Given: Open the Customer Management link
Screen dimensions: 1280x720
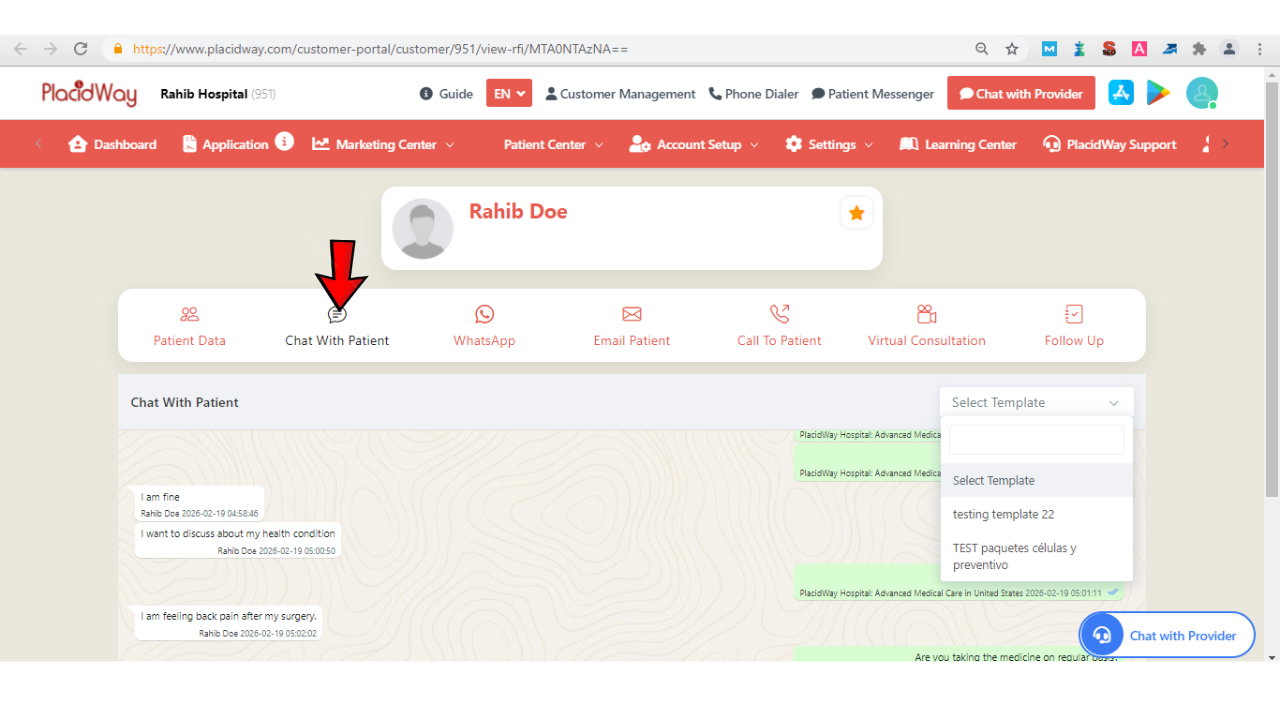Looking at the screenshot, I should pyautogui.click(x=620, y=94).
